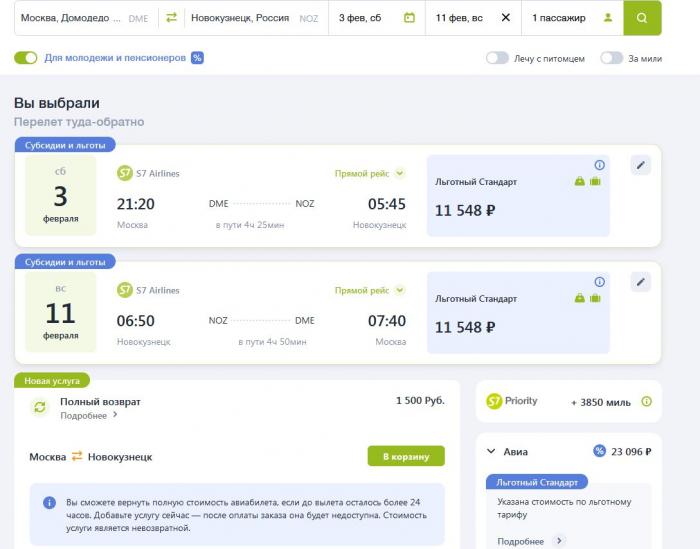Click the Новокузнецк destination field
This screenshot has height=549, width=700.
click(256, 18)
